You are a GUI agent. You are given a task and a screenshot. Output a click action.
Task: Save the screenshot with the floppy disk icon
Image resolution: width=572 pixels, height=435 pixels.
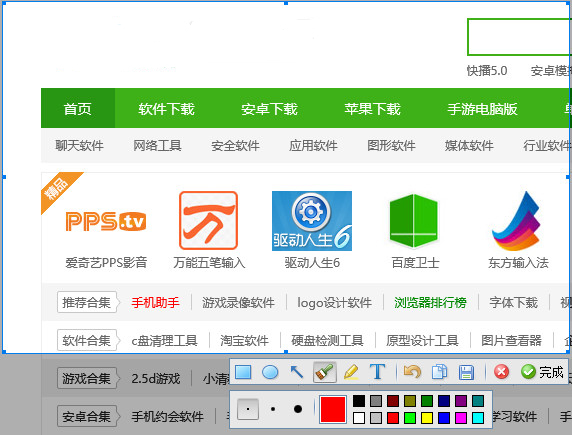(466, 372)
